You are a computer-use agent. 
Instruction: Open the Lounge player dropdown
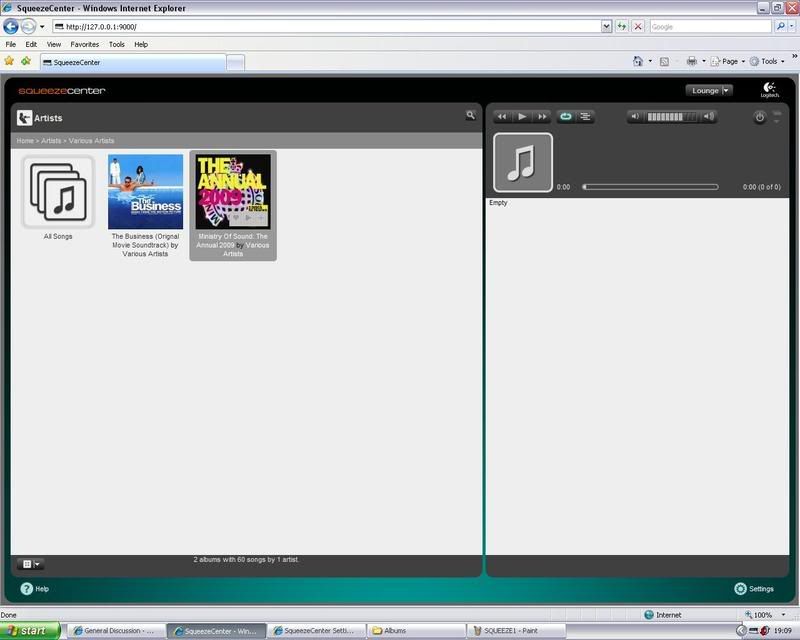(709, 90)
